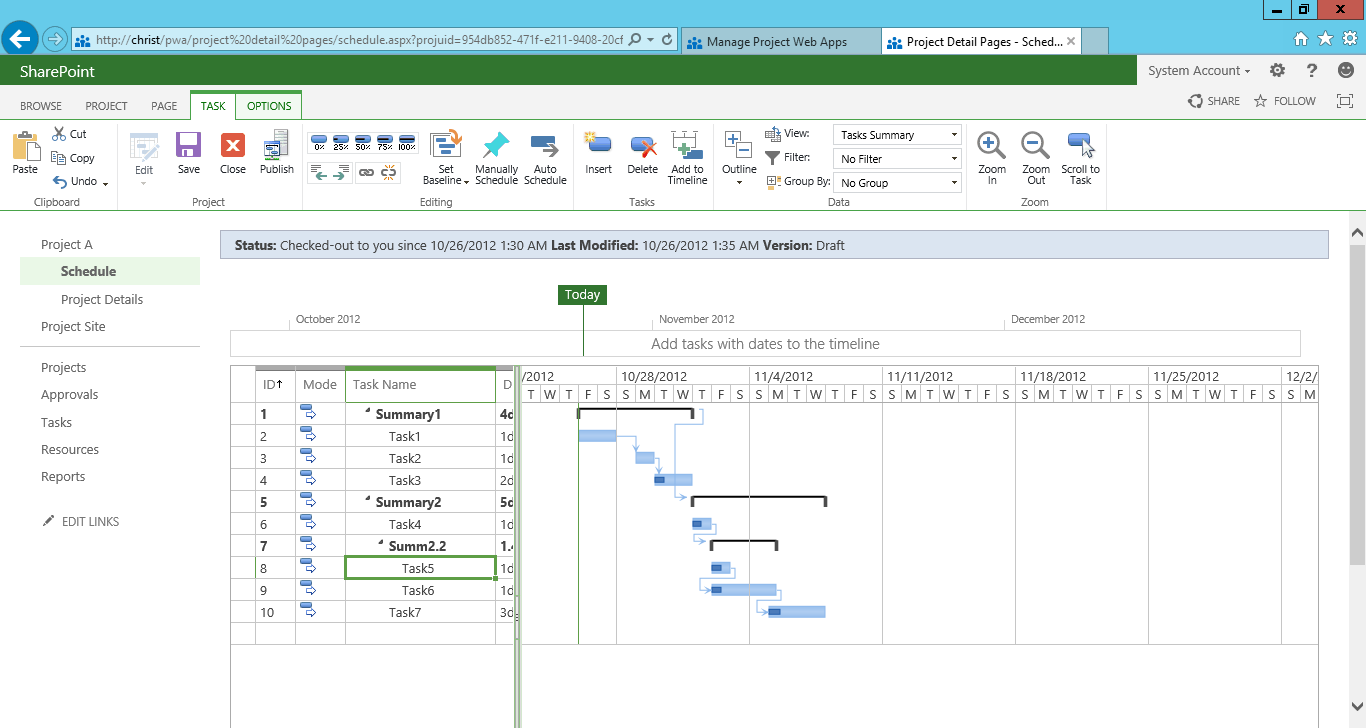This screenshot has height=728, width=1366.
Task: Click the Today marker on the timeline
Action: [x=582, y=295]
